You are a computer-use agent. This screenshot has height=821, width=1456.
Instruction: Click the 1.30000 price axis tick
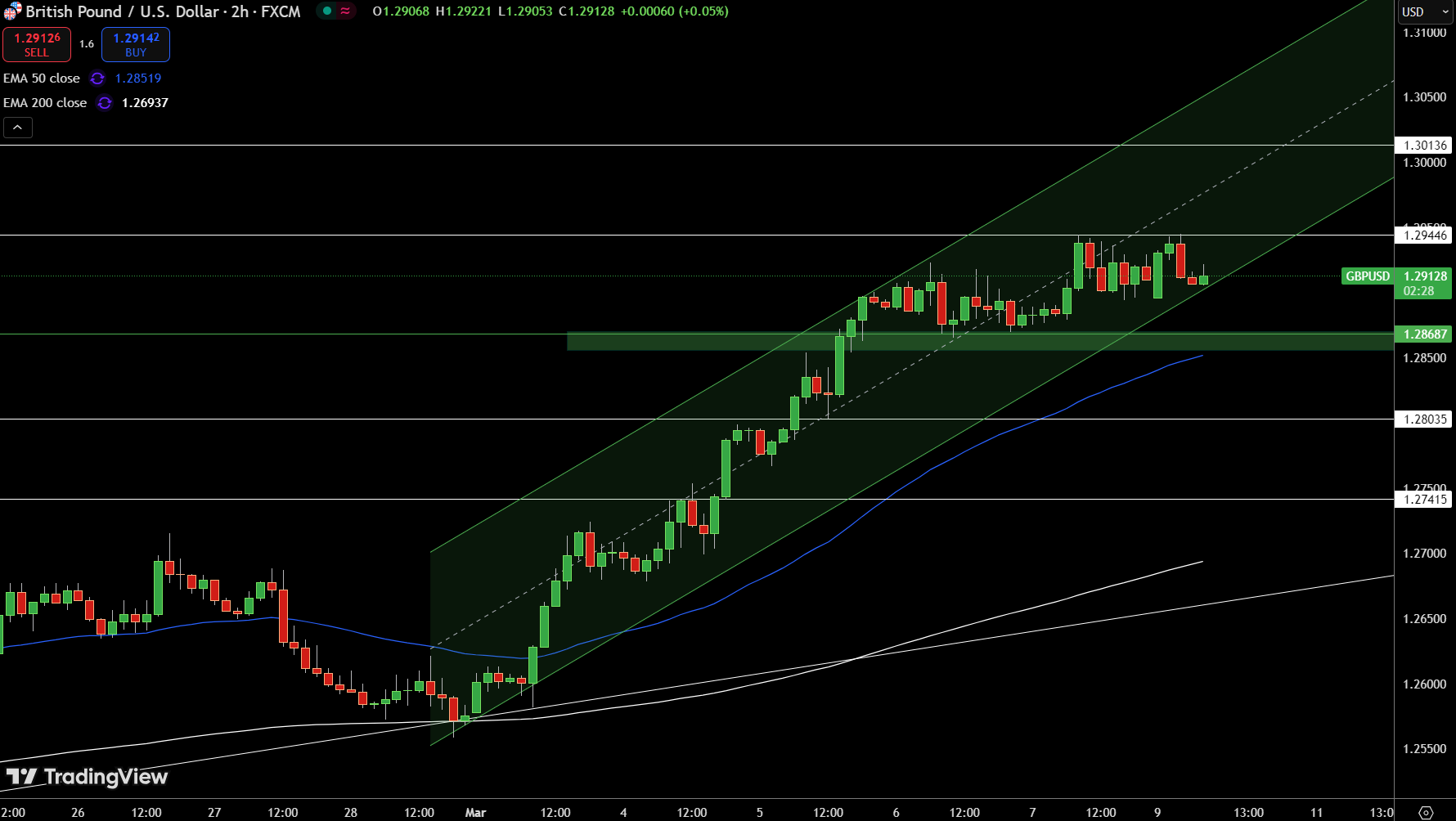point(1424,163)
